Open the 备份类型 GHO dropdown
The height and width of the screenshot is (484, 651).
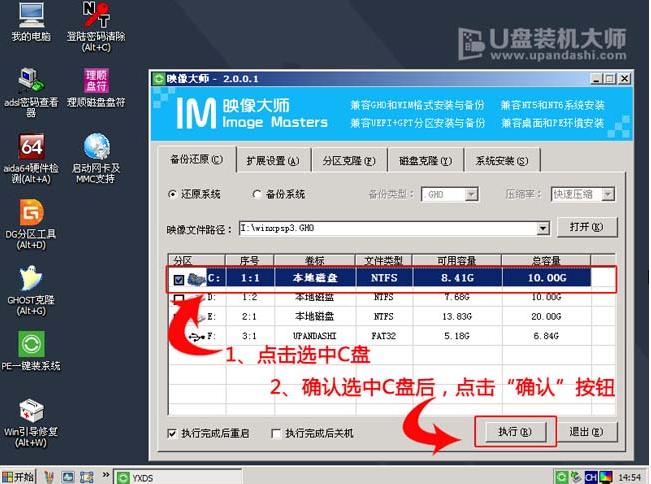(471, 194)
